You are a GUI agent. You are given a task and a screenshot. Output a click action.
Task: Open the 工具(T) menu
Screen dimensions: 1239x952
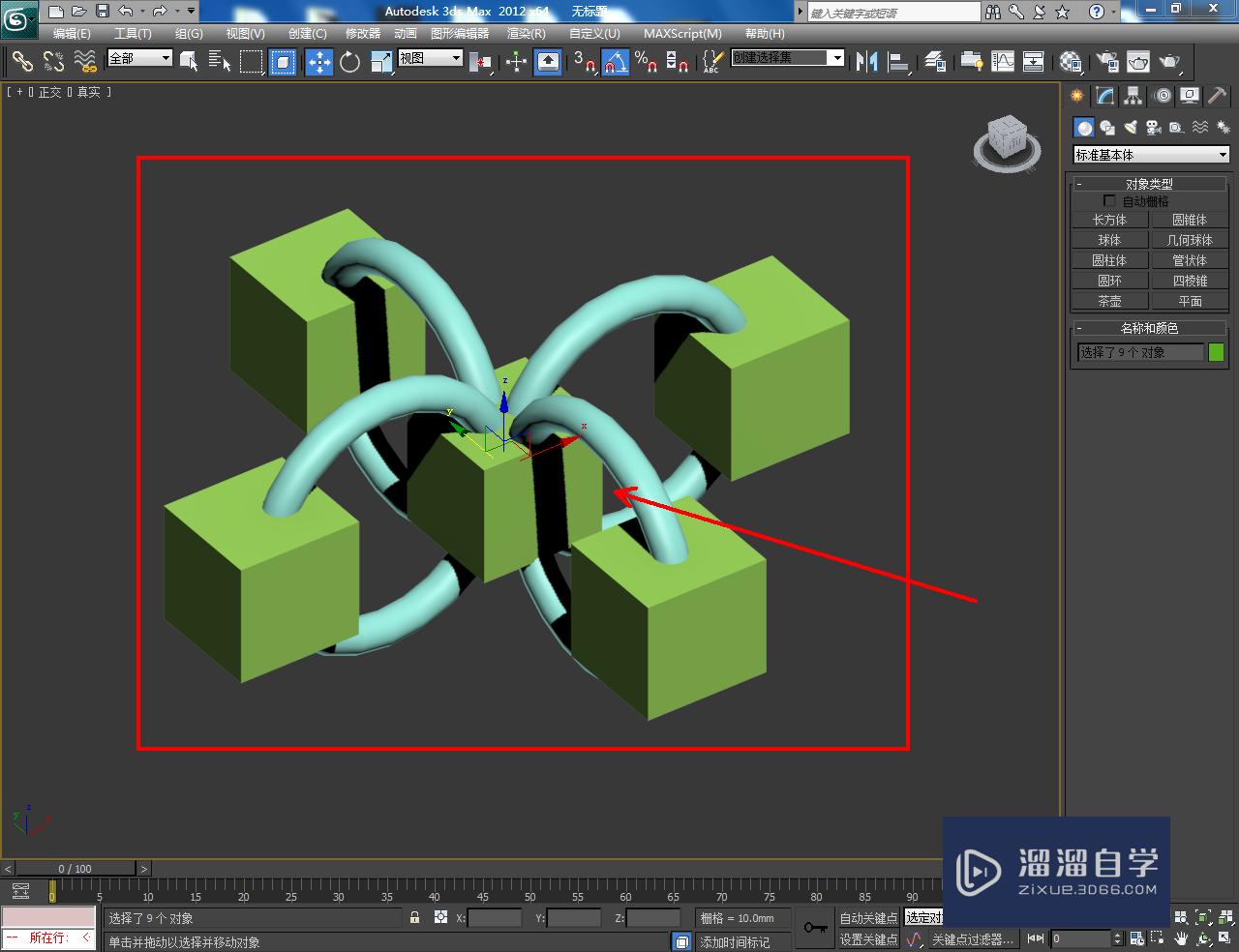(133, 33)
